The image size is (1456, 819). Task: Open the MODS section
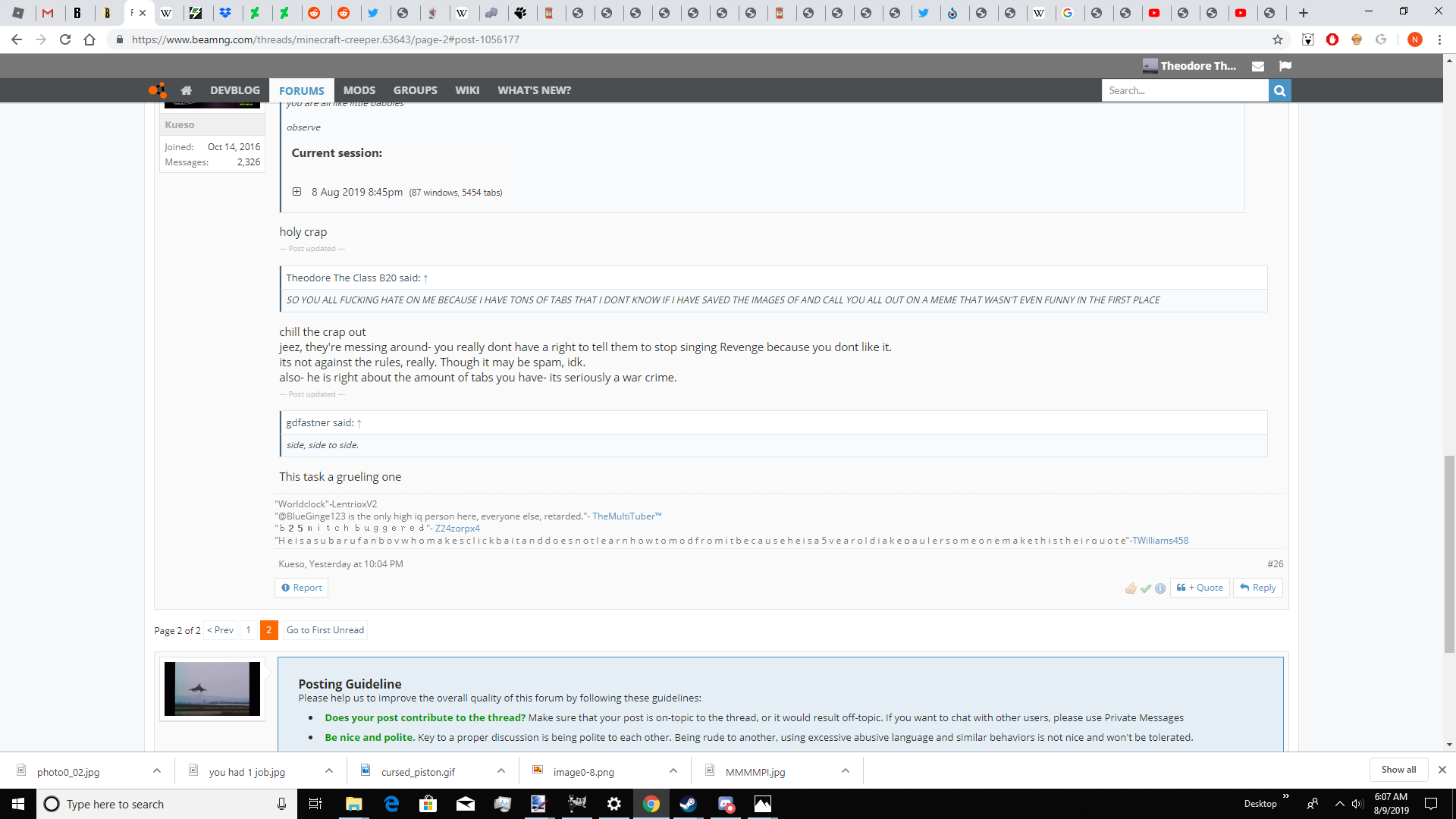click(x=359, y=90)
